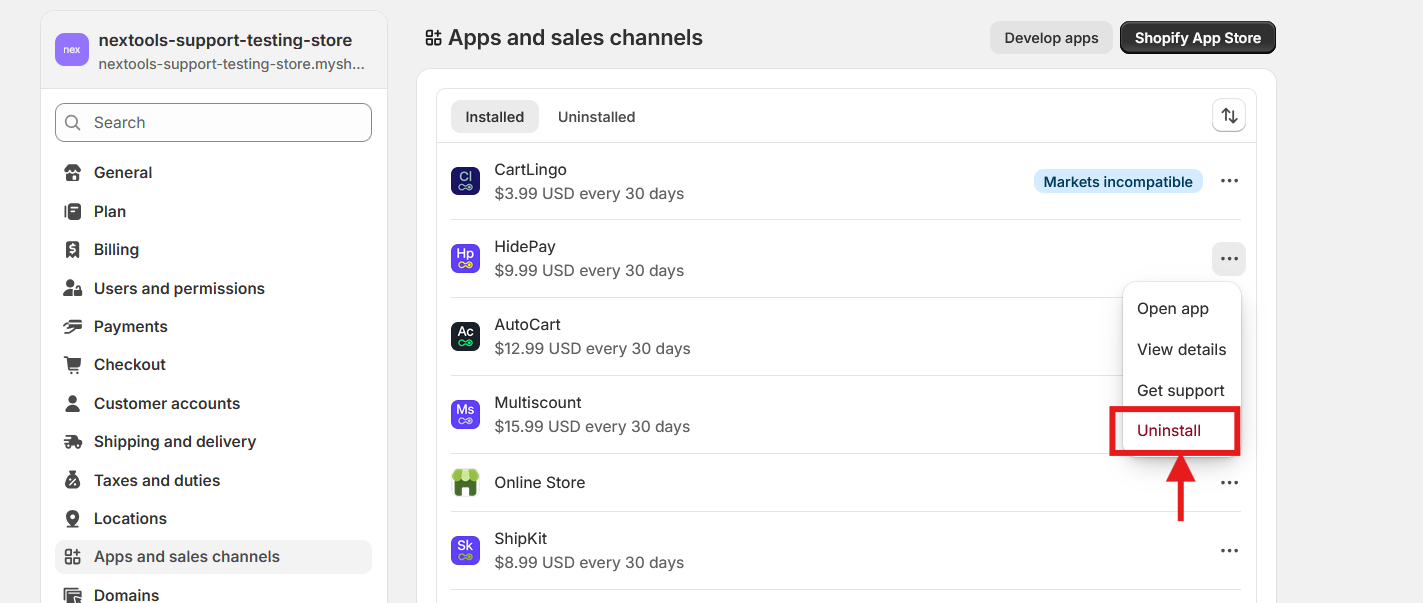Choose Open app in the dropdown menu
Image resolution: width=1423 pixels, height=603 pixels.
click(1173, 309)
